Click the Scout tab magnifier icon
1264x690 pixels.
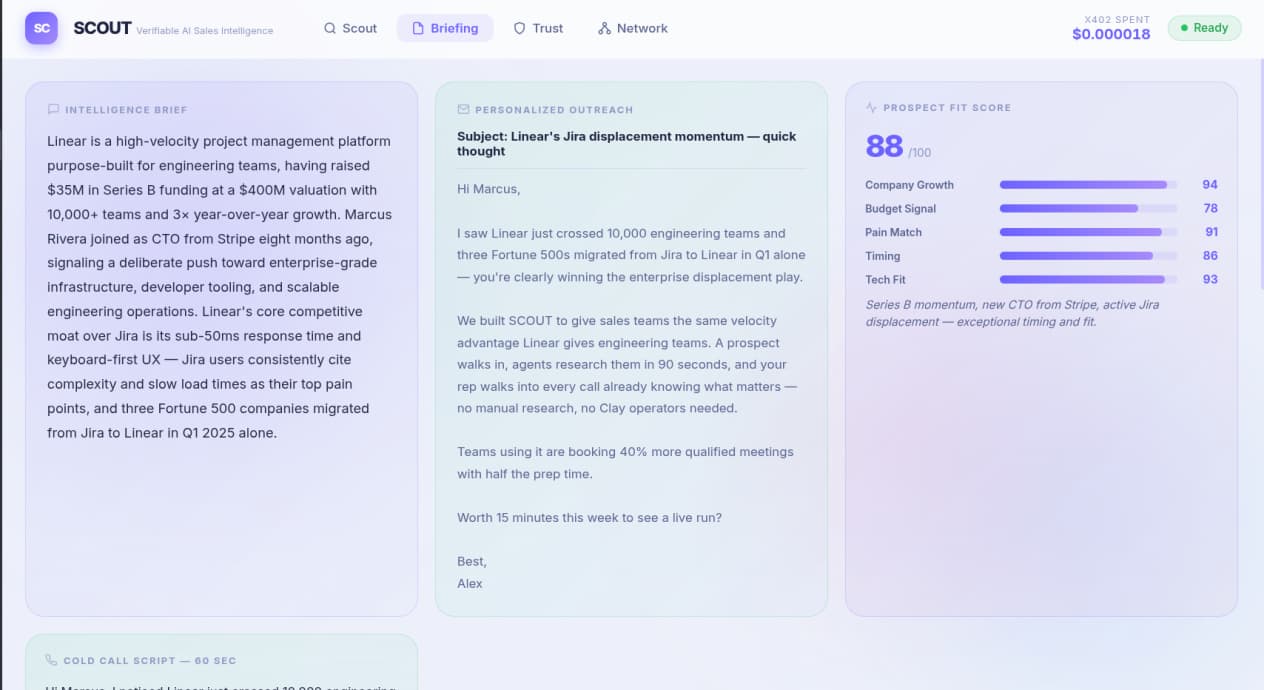[330, 28]
